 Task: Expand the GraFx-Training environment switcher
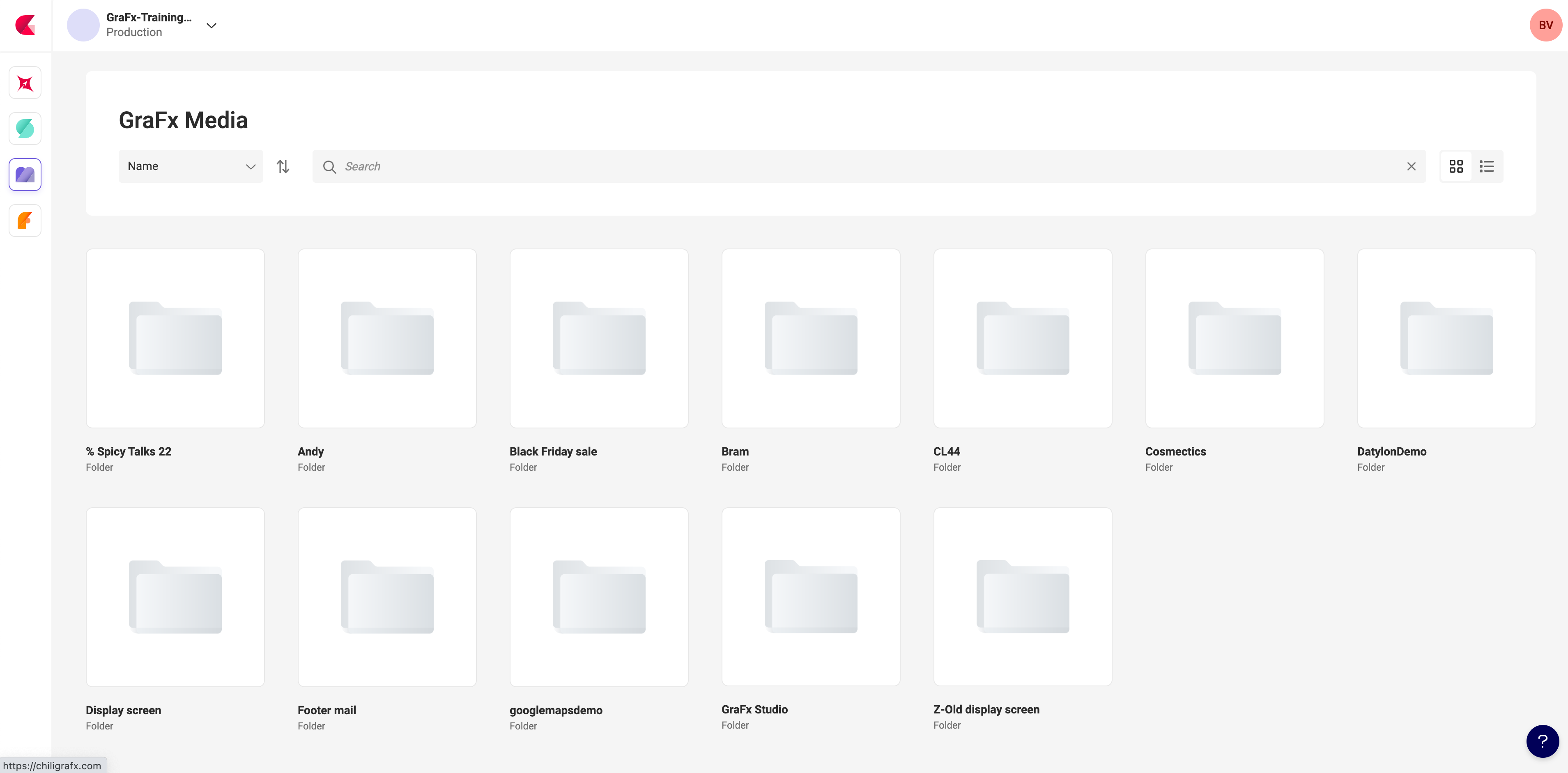[211, 25]
